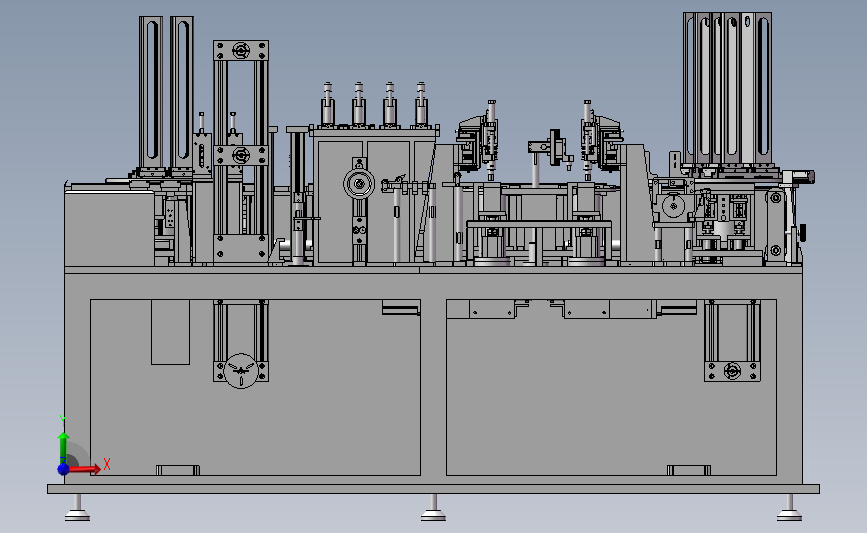The image size is (867, 533).
Task: Select the fourth of four top cylinders
Action: [x=421, y=105]
